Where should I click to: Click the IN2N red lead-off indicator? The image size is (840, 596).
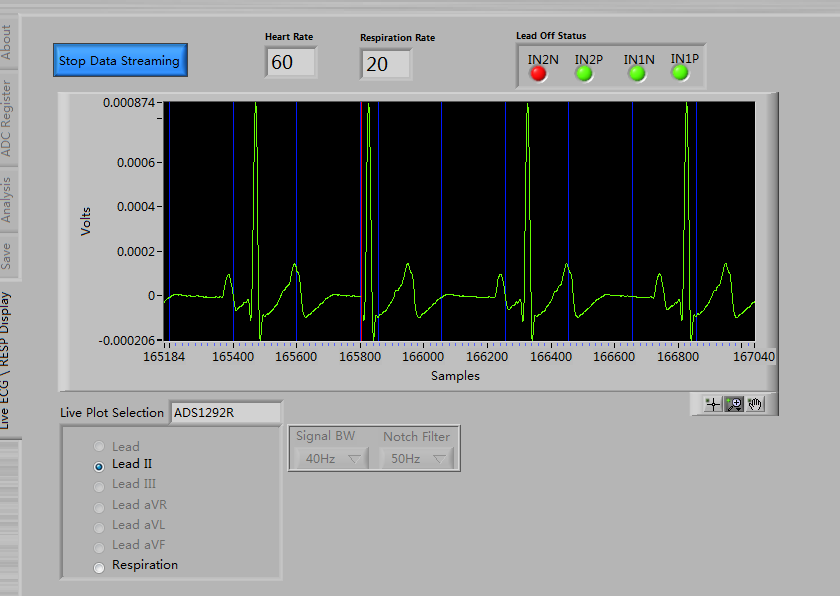(538, 73)
